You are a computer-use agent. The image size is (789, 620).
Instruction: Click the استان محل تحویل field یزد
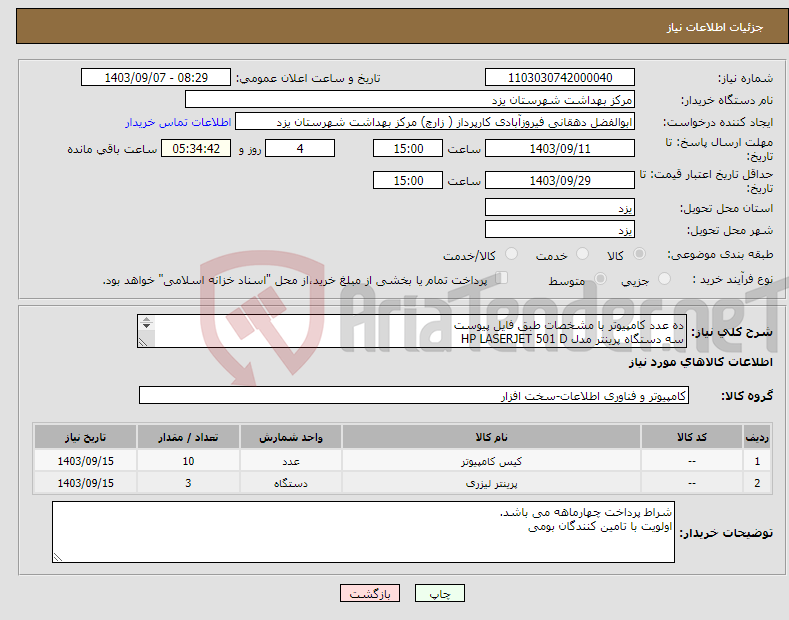coord(560,207)
